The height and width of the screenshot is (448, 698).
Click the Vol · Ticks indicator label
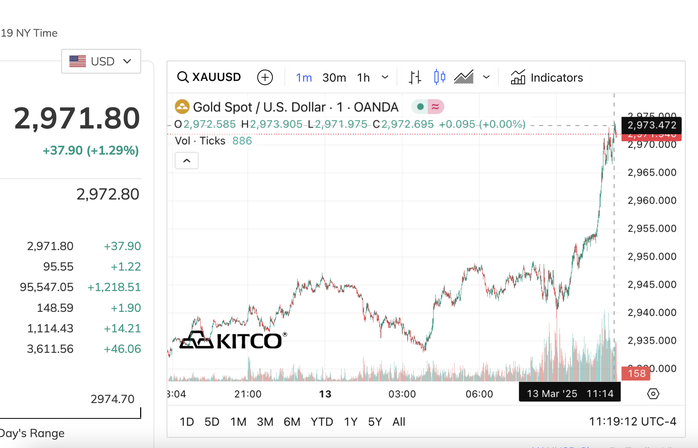[x=200, y=141]
